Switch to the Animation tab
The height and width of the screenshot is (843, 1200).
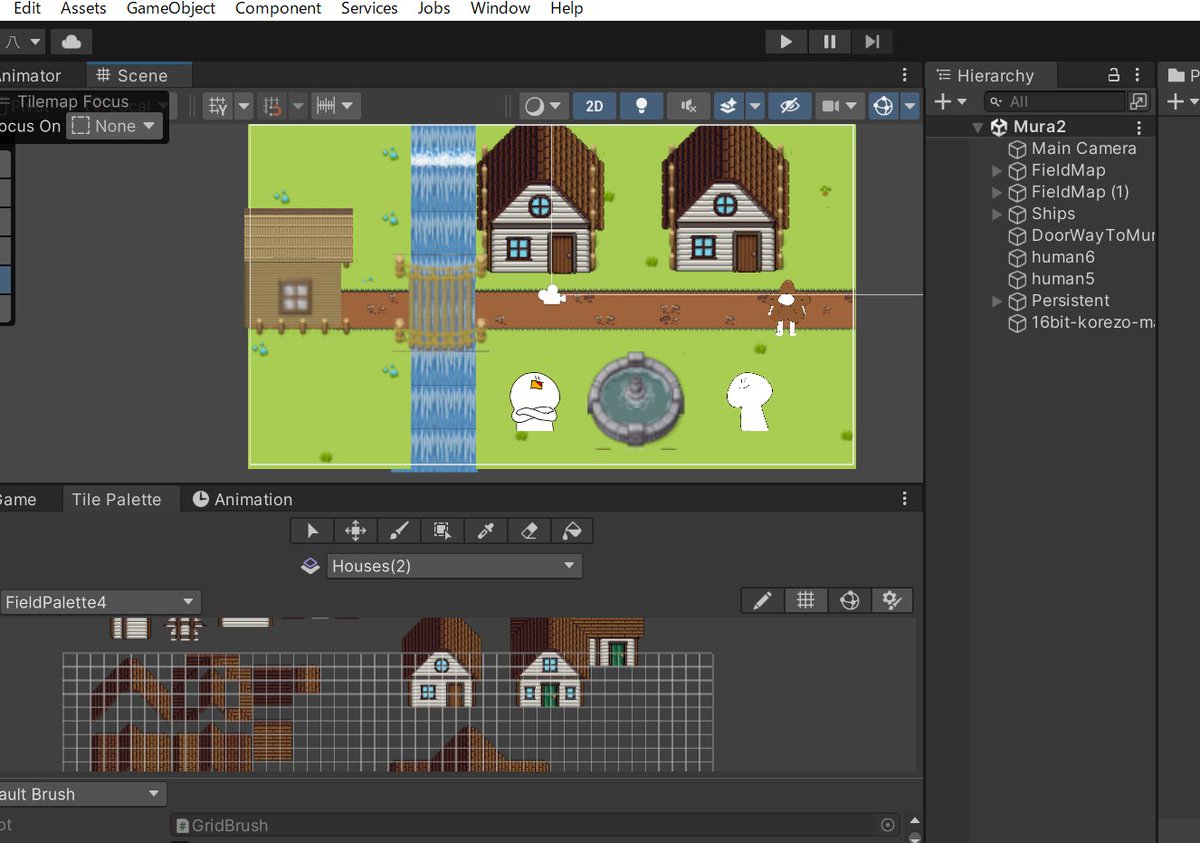coord(243,499)
